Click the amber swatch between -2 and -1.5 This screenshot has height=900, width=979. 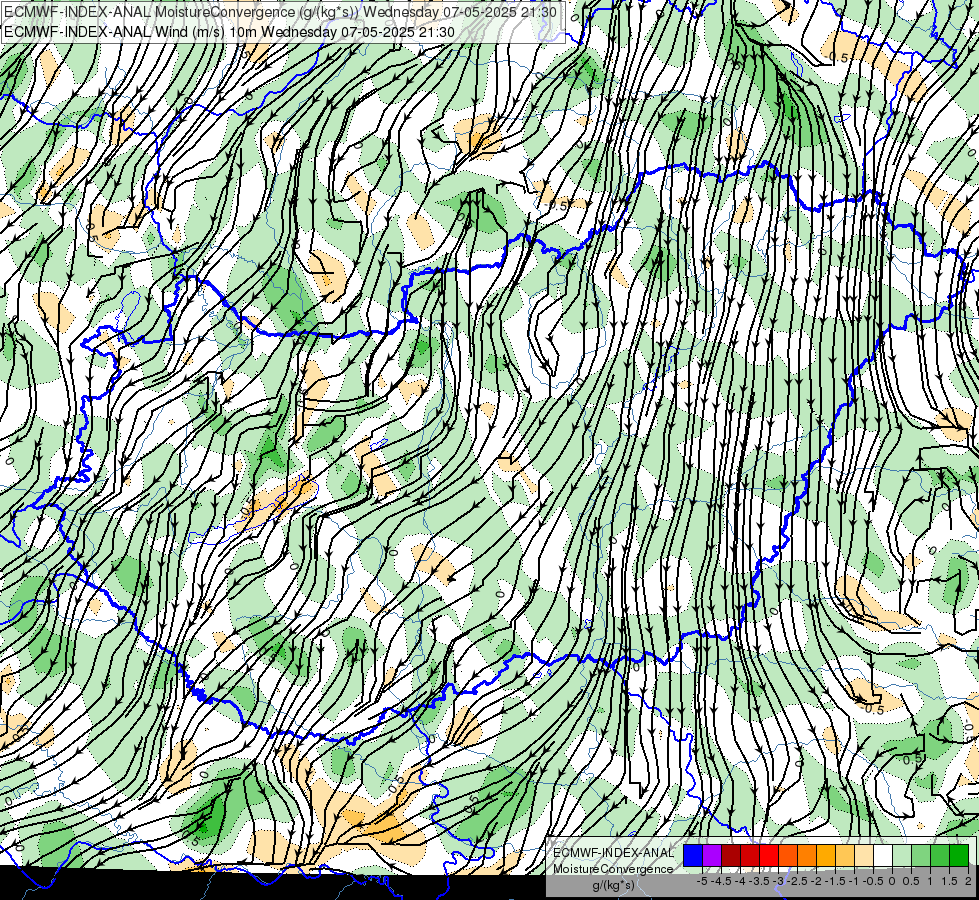tap(826, 855)
